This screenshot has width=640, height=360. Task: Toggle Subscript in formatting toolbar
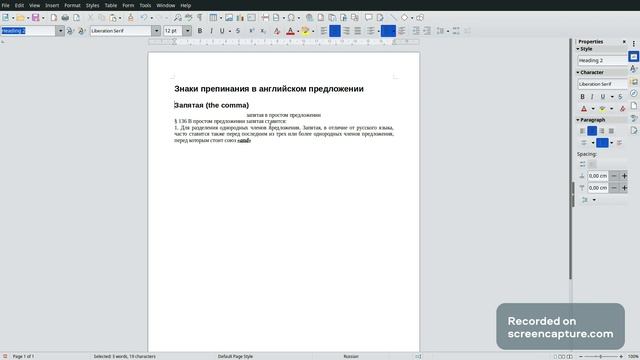pyautogui.click(x=263, y=31)
